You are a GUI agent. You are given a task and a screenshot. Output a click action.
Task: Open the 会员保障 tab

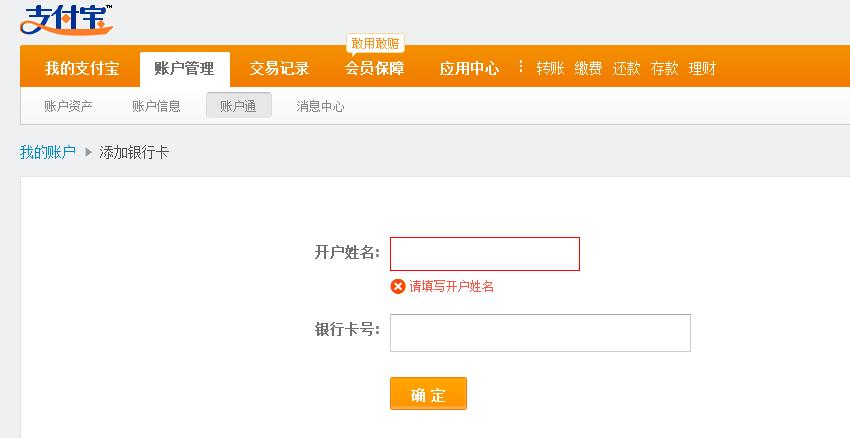click(x=374, y=68)
